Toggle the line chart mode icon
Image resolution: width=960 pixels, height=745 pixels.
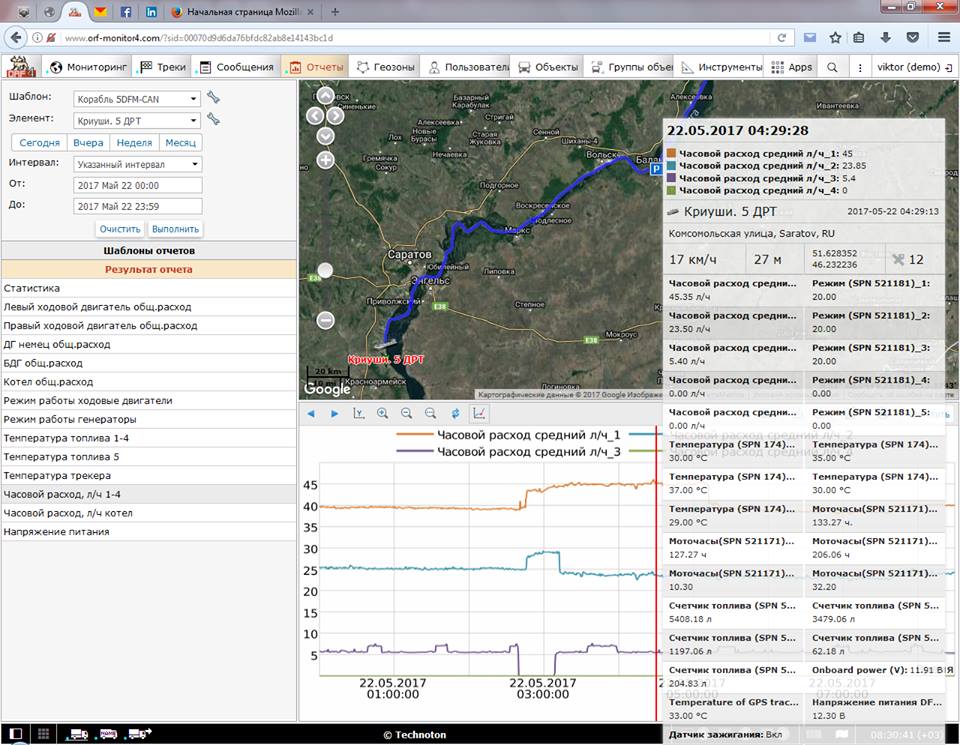click(479, 413)
